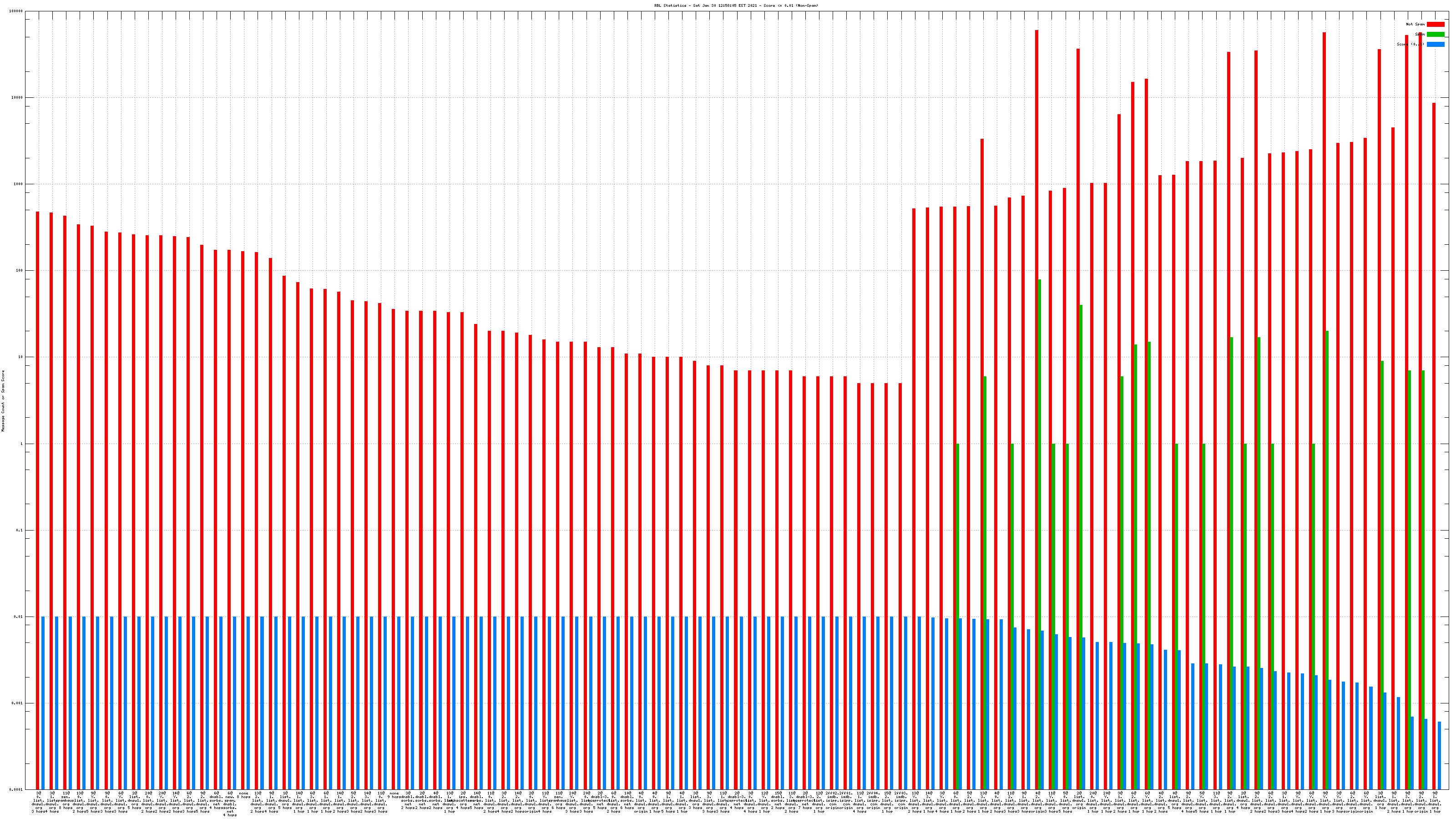Click the 'Message Count or Spam Score' axis label
This screenshot has height=819, width=1456.
(3, 401)
